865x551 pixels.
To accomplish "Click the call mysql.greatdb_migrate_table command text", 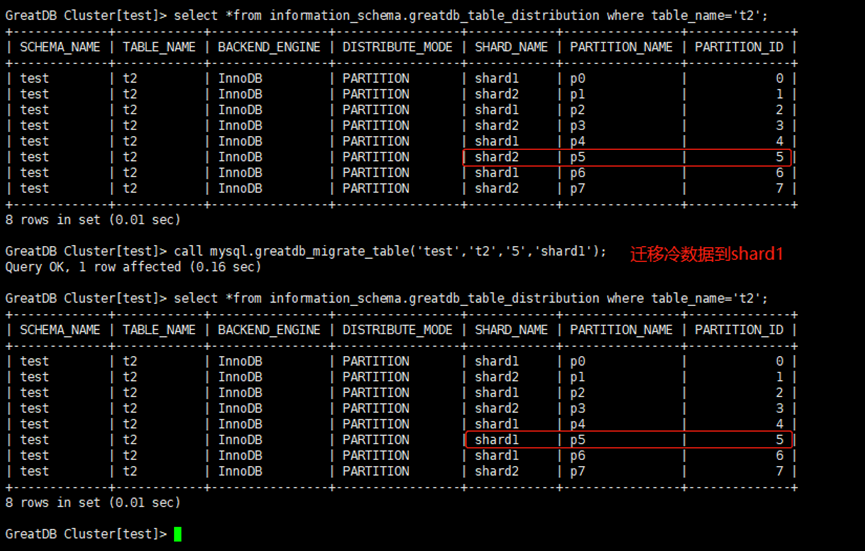I will point(390,252).
